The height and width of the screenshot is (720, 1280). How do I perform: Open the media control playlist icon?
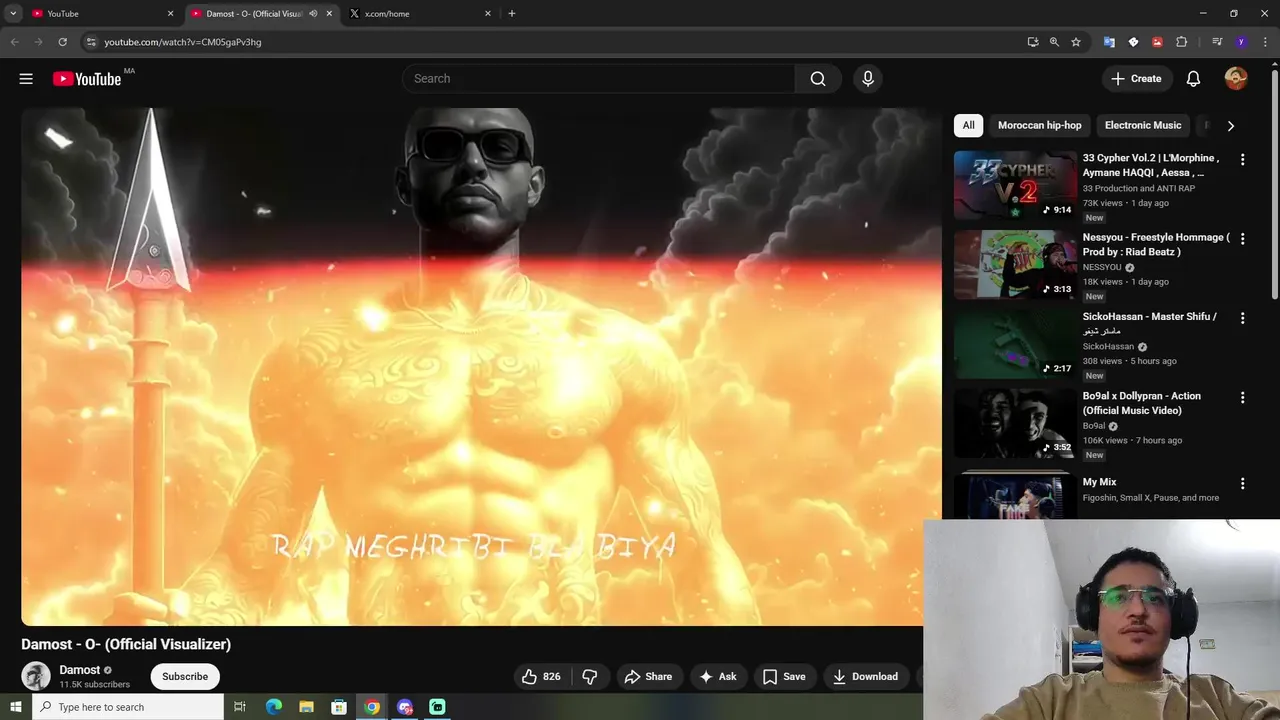pos(1217,42)
